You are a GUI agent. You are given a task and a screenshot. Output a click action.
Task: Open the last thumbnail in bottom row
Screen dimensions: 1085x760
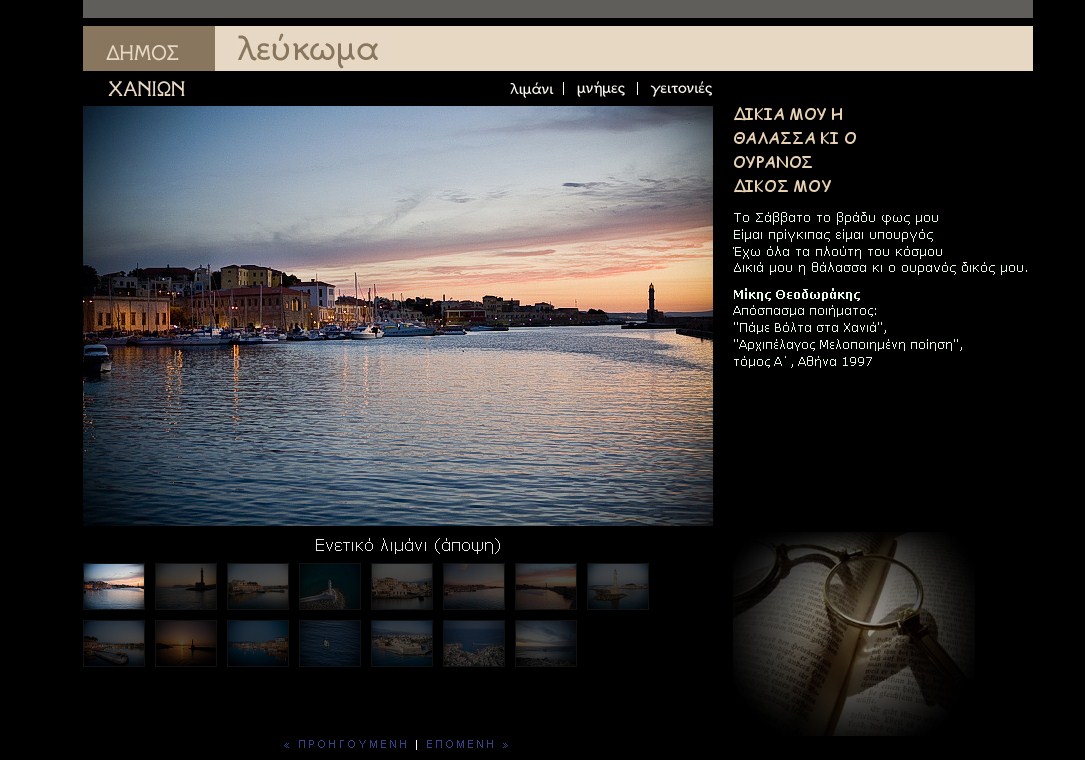click(546, 643)
